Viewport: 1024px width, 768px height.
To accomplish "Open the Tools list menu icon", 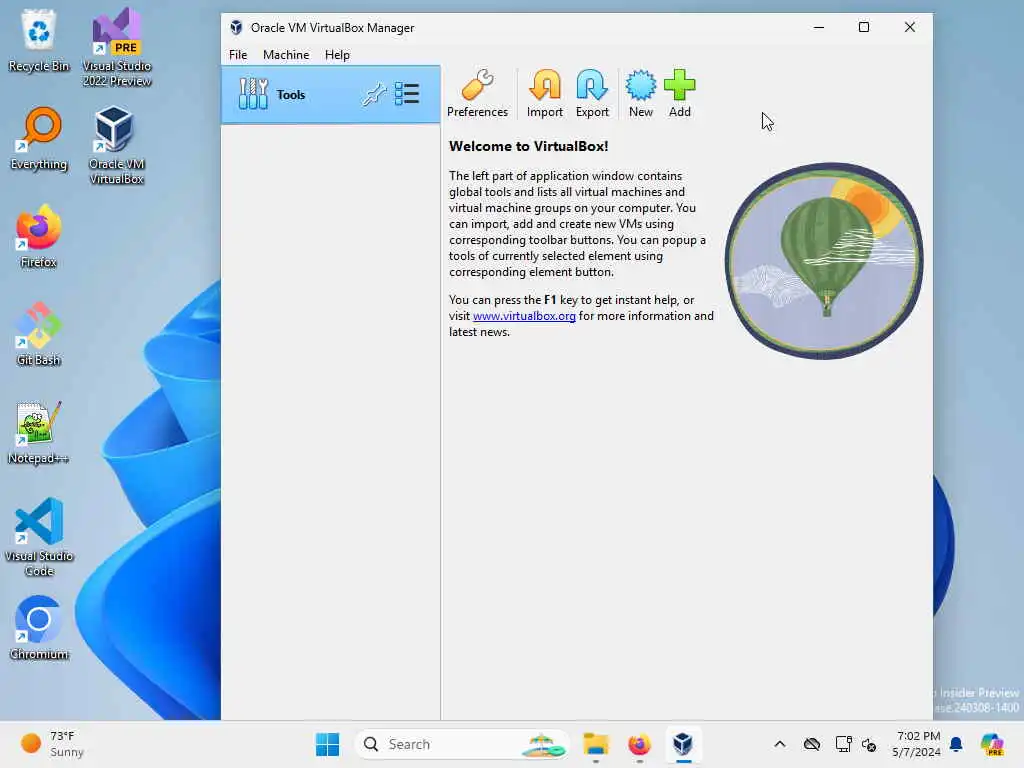I will [407, 94].
